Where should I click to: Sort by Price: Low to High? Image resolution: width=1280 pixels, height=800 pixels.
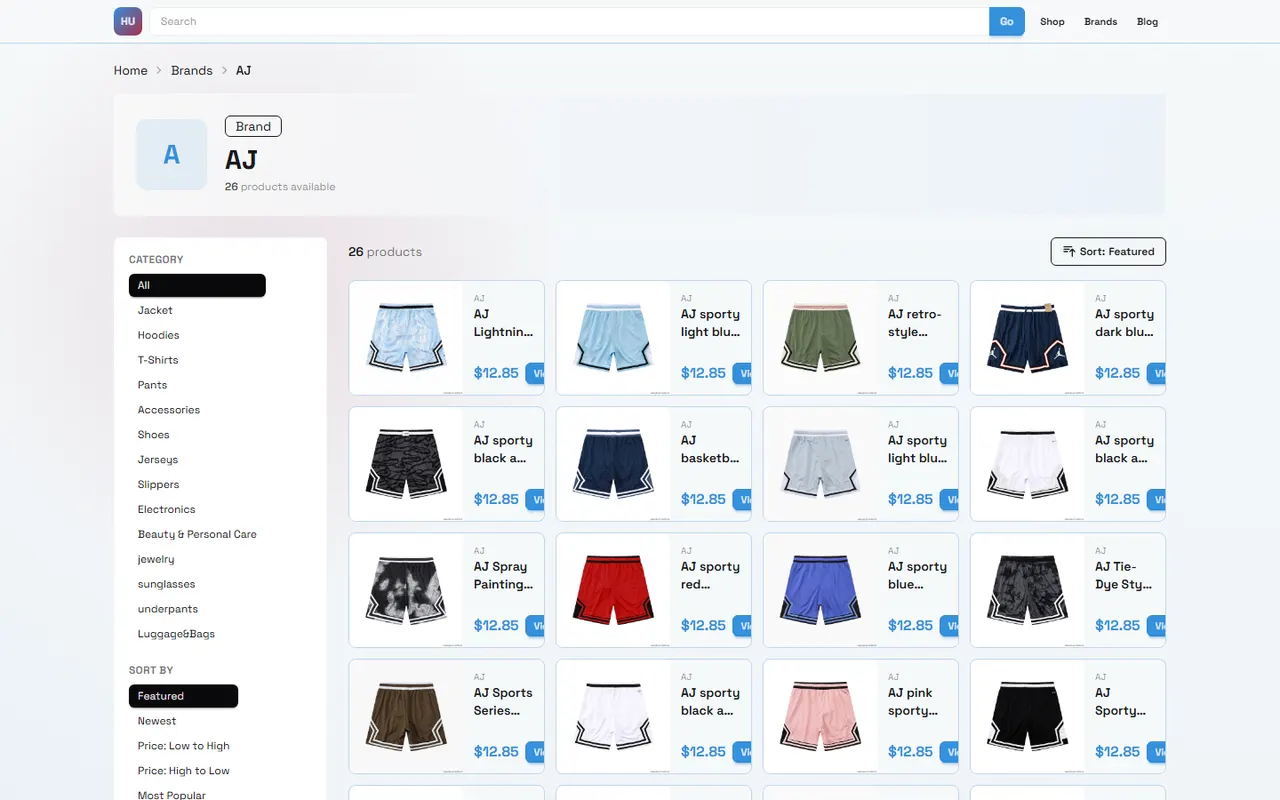[x=184, y=746]
